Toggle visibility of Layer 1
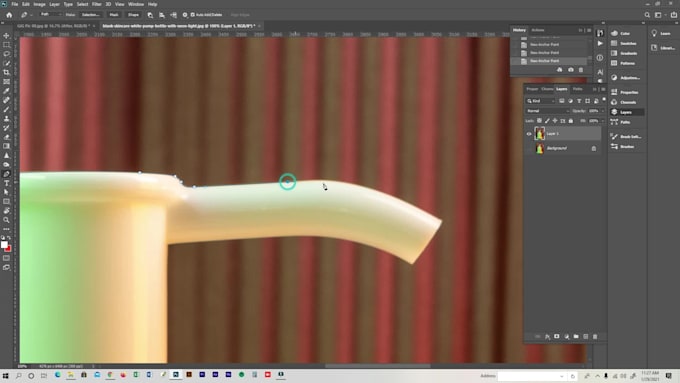Screen dimensions: 680x383 coord(529,134)
